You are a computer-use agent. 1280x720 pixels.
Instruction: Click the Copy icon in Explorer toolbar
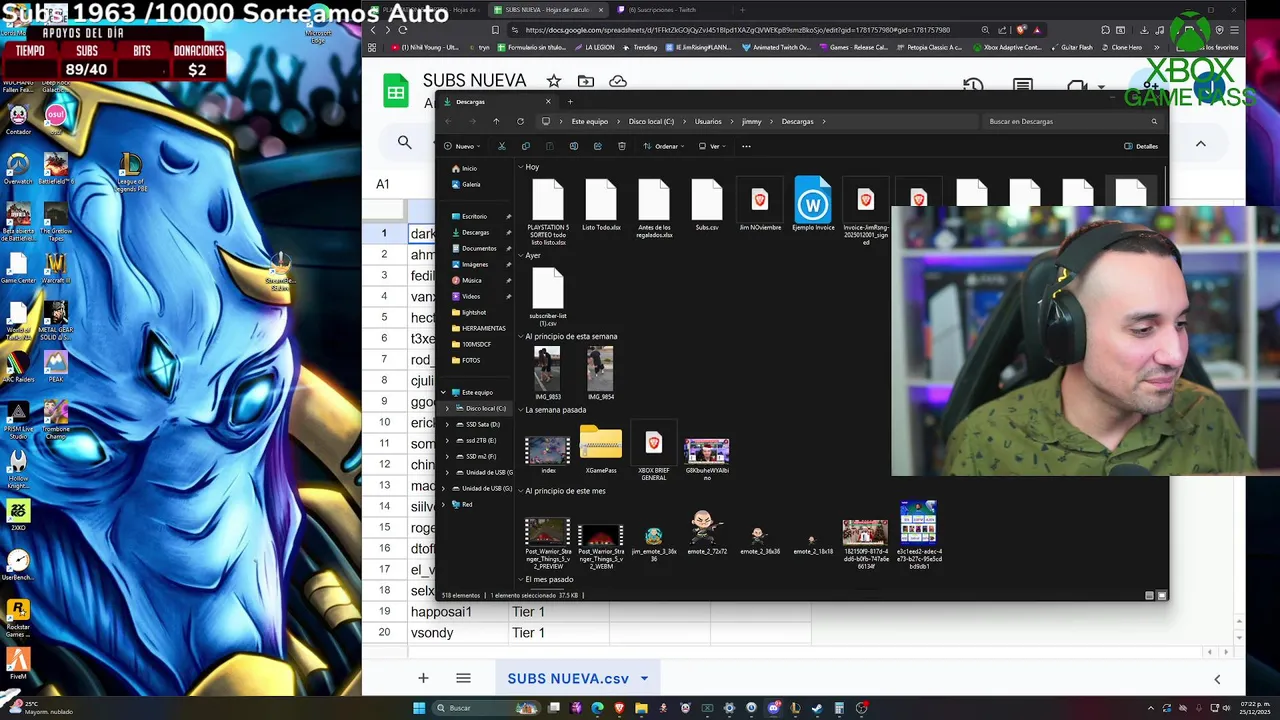[526, 146]
